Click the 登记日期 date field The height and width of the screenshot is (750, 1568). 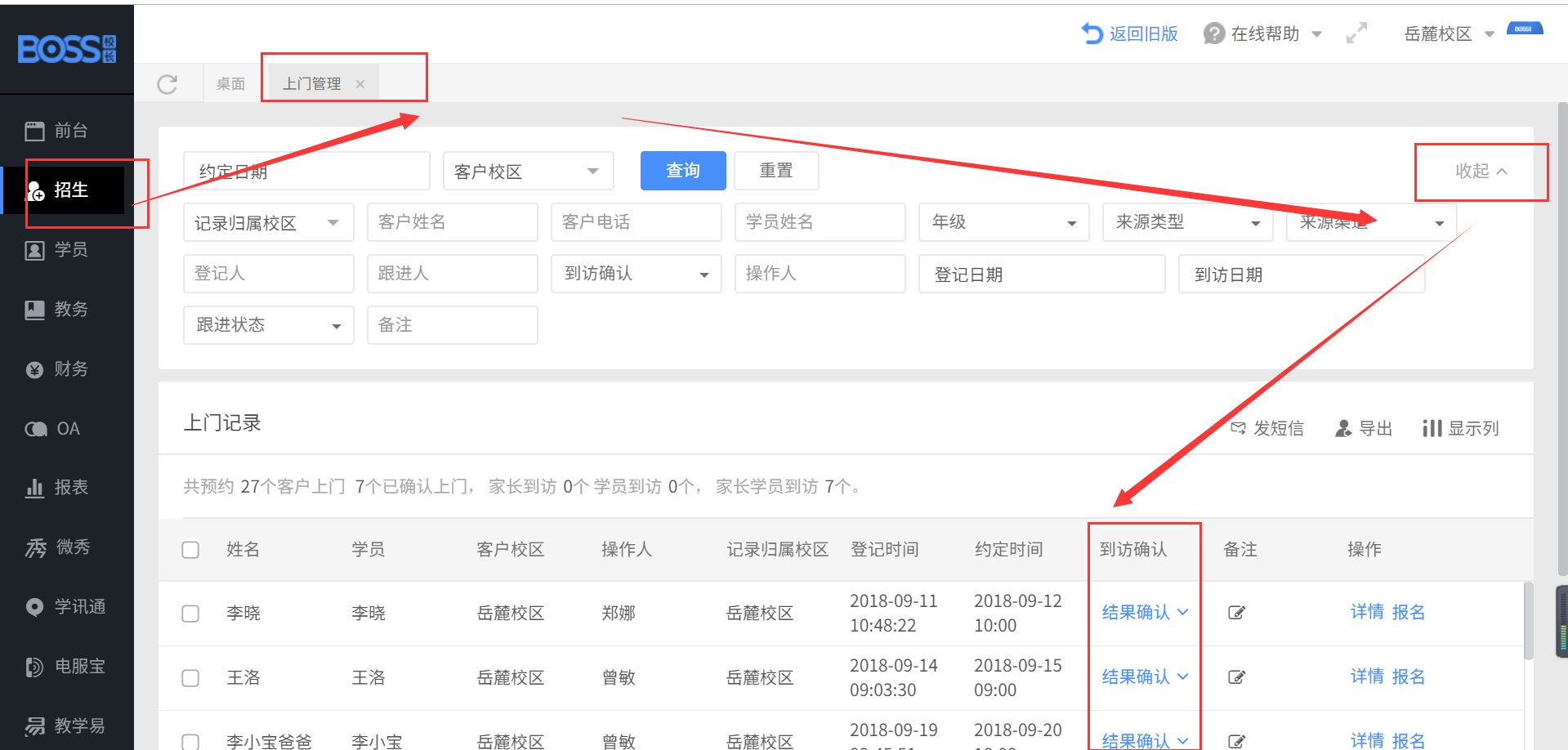click(x=1042, y=274)
